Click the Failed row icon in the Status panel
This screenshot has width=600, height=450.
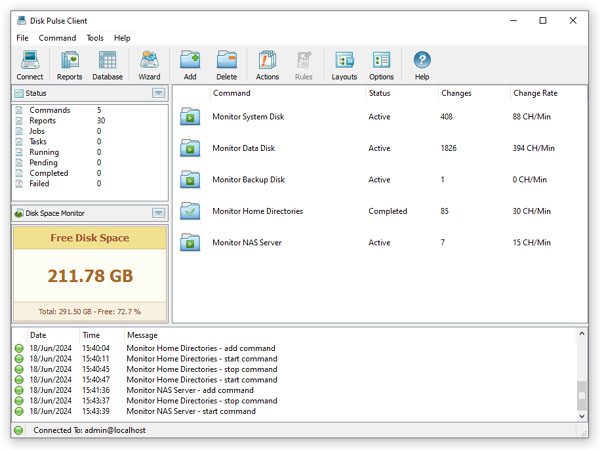[x=19, y=184]
